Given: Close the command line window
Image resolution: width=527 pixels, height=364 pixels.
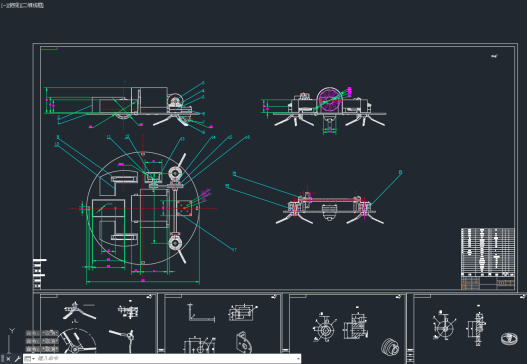Looking at the screenshot, I should (x=8, y=359).
